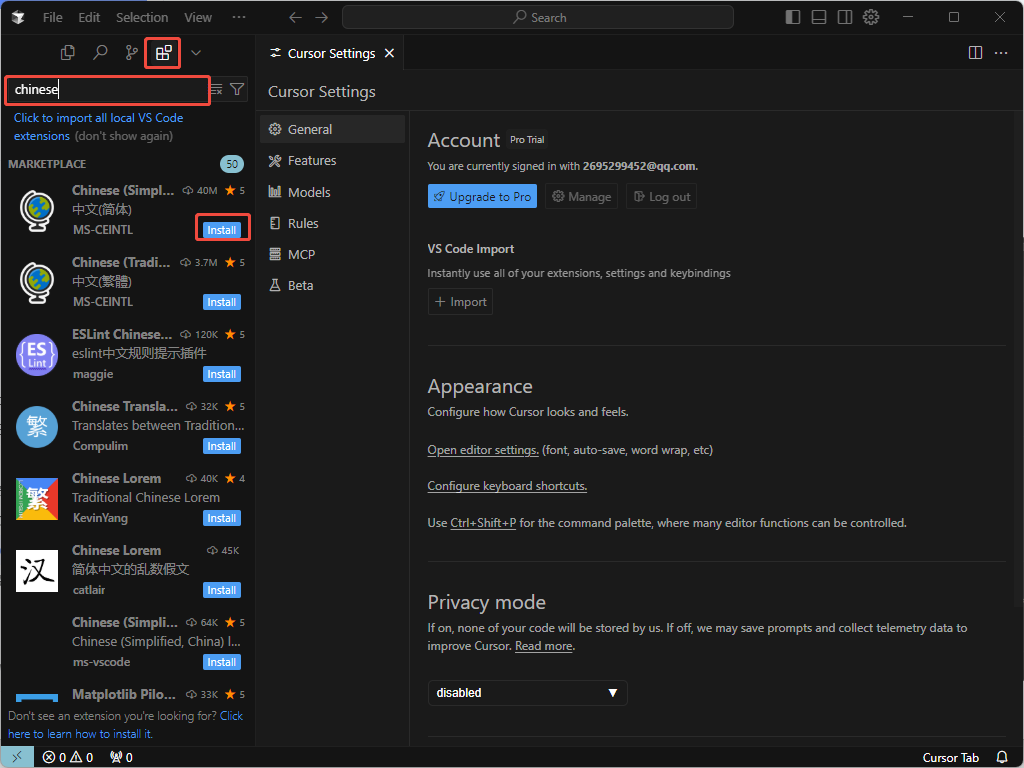Screen dimensions: 1024x768
Task: Split the editor to the right
Action: pos(975,53)
